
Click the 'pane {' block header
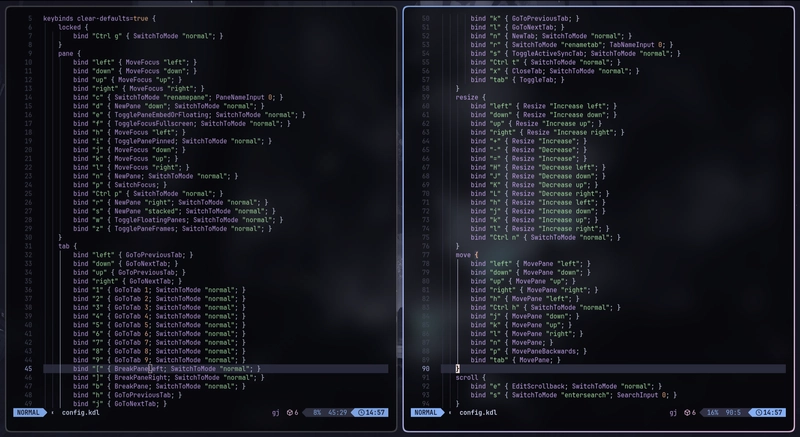coord(69,54)
